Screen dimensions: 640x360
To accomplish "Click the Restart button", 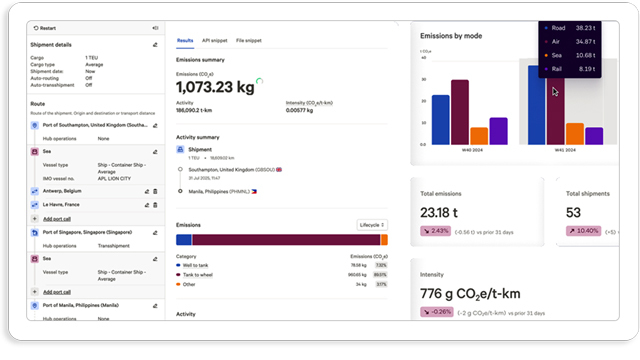I will pos(45,28).
